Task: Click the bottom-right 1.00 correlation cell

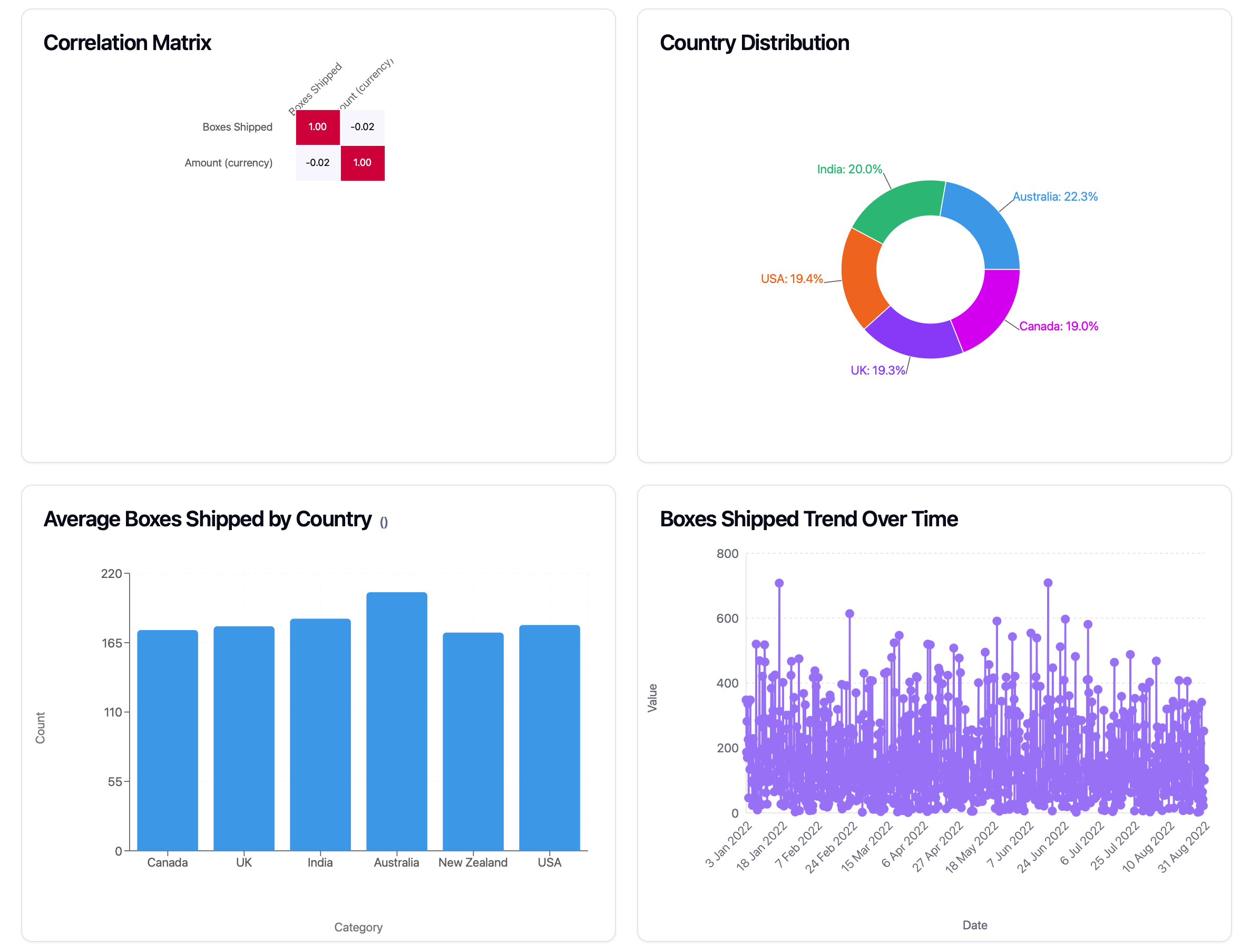Action: [x=361, y=163]
